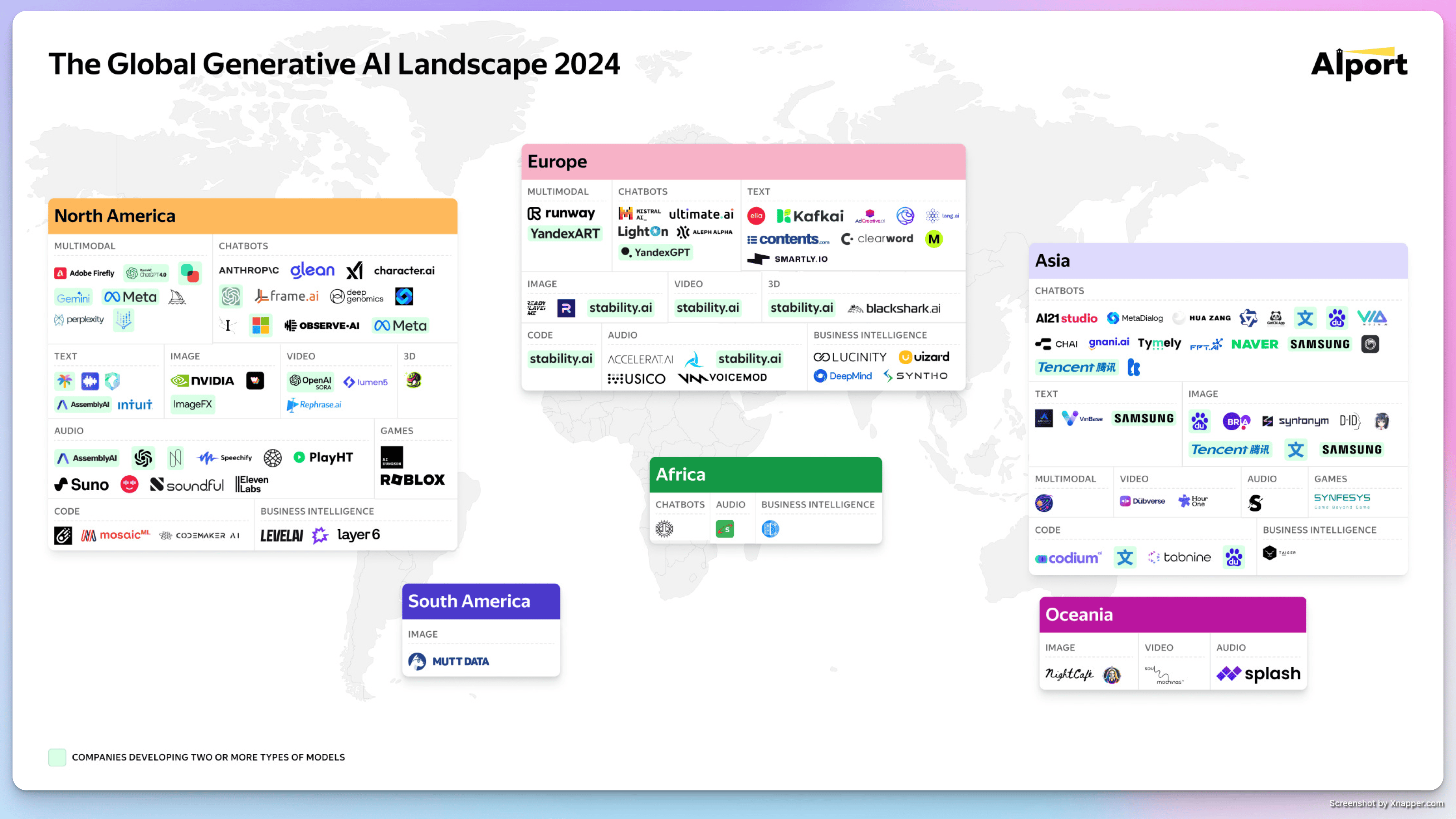Click the Aleph Alpha logo
Image resolution: width=1456 pixels, height=819 pixels.
(704, 232)
